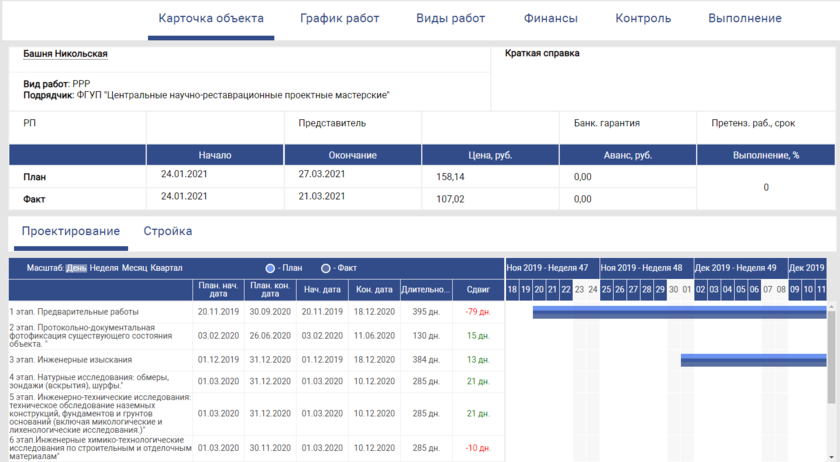The width and height of the screenshot is (840, 462).
Task: Click the Сдвиг column header
Action: click(x=479, y=290)
